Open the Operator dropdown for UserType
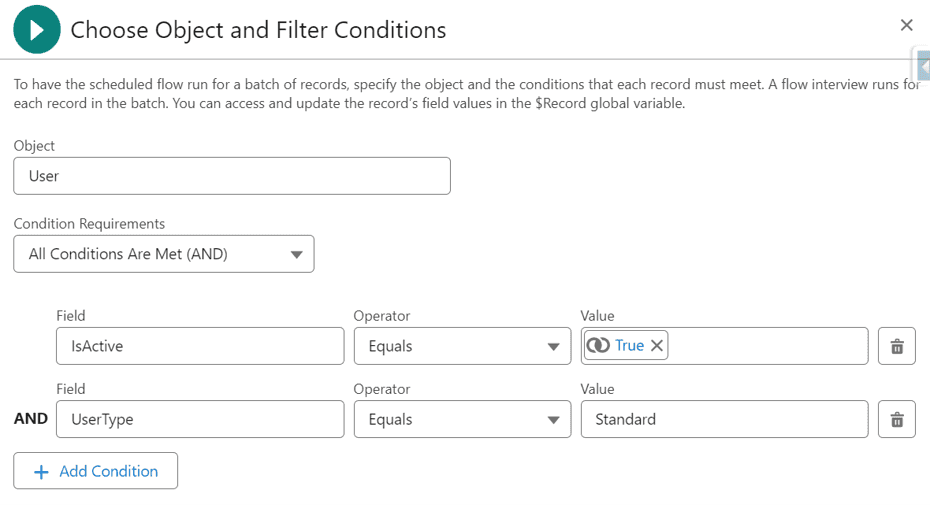 462,420
